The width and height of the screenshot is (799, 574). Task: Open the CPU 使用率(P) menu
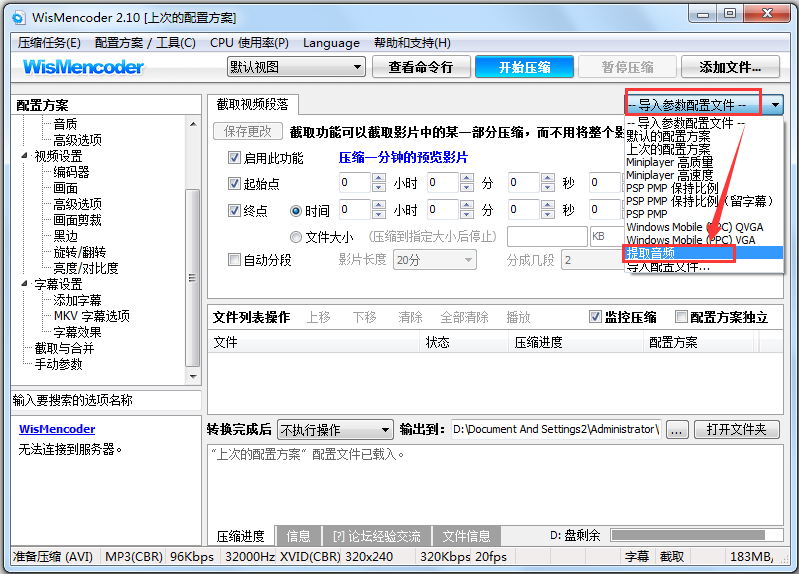click(249, 43)
